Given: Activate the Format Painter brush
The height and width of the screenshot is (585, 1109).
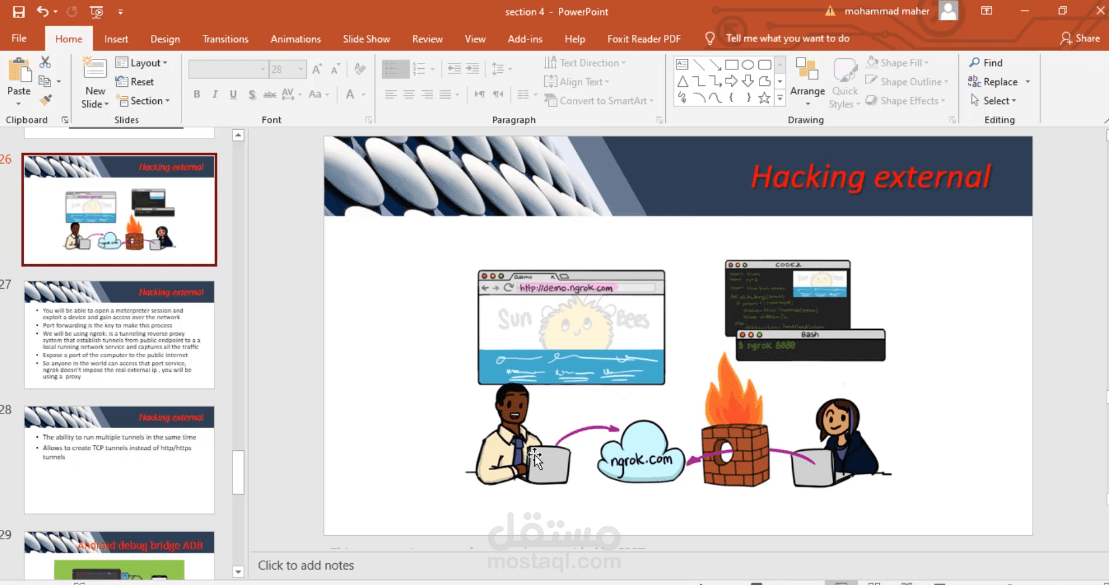Looking at the screenshot, I should [45, 100].
